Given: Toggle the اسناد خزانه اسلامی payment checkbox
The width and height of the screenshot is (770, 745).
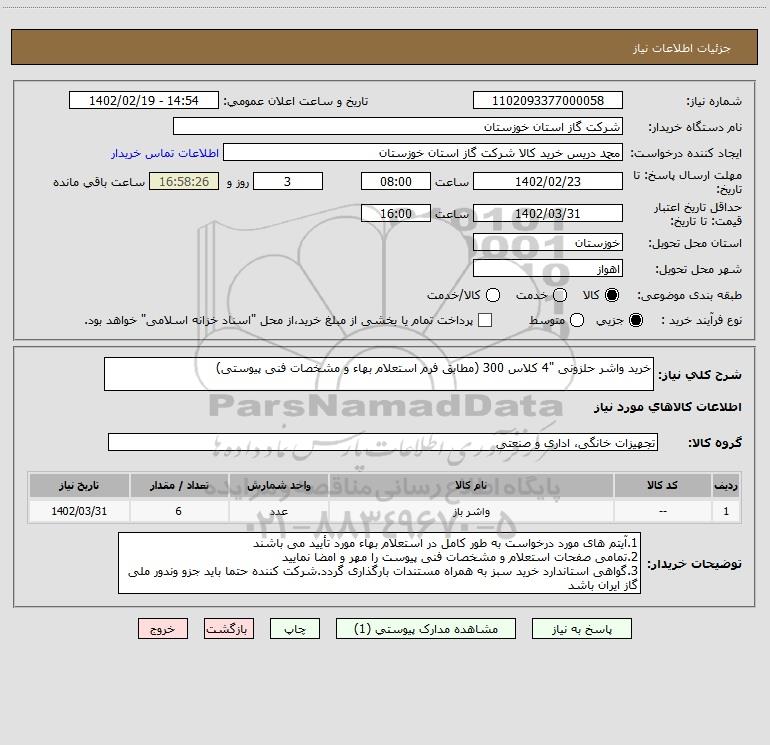Looking at the screenshot, I should pos(485,320).
